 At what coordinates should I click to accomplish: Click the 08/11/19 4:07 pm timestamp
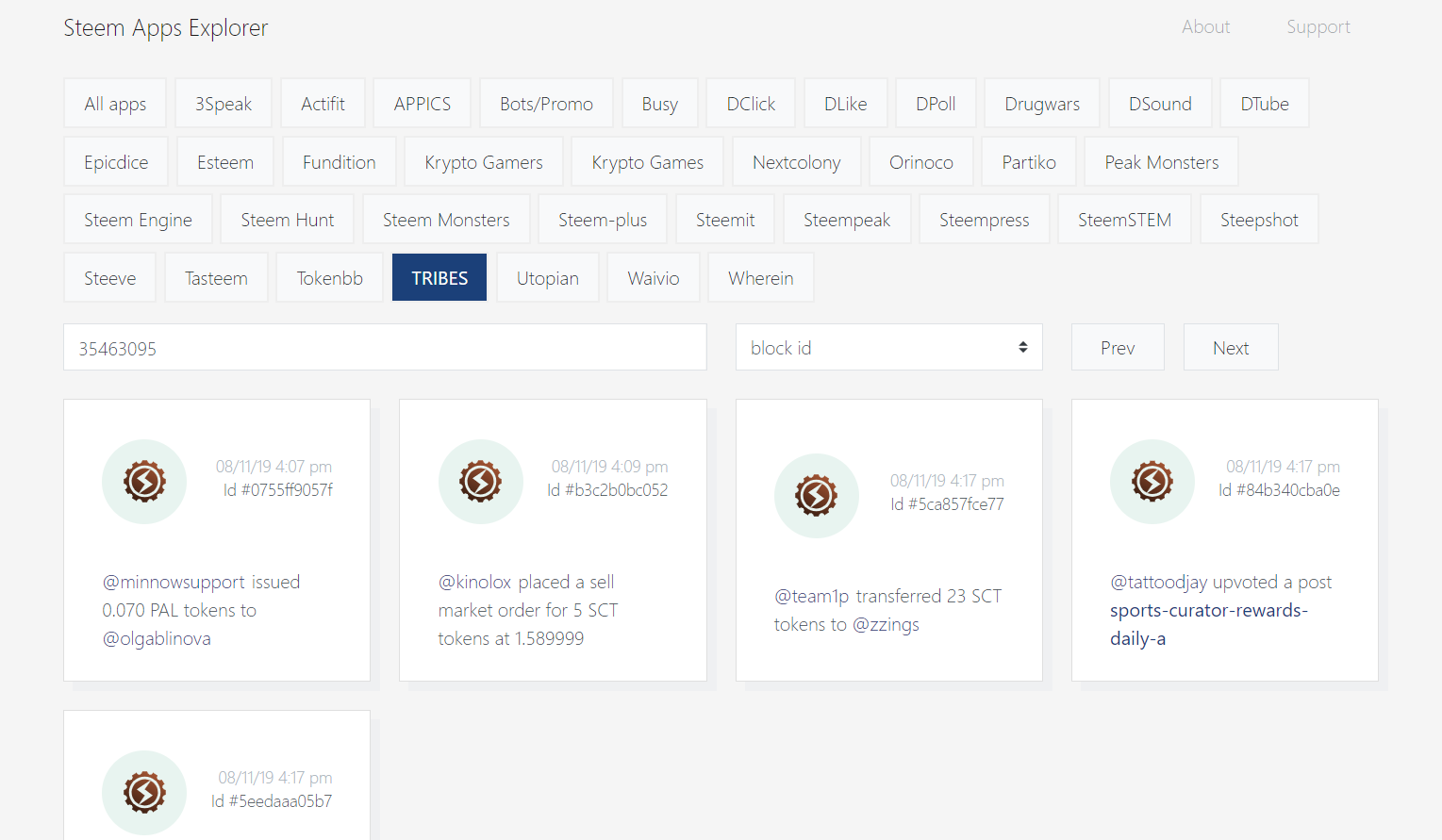pos(273,467)
